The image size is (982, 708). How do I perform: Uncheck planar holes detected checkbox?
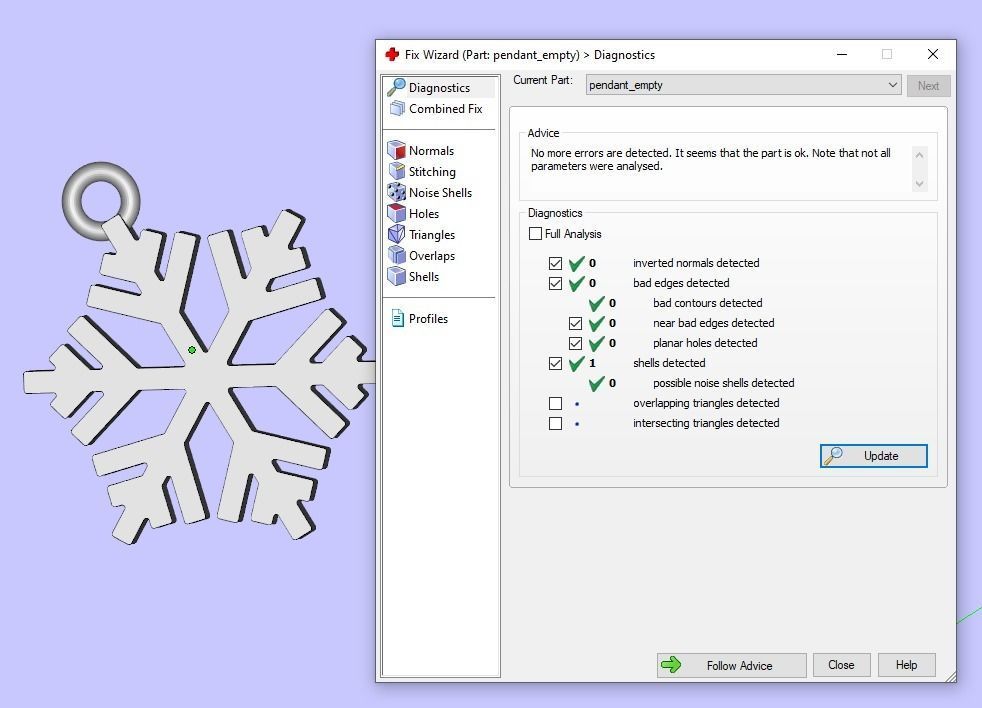click(x=576, y=343)
